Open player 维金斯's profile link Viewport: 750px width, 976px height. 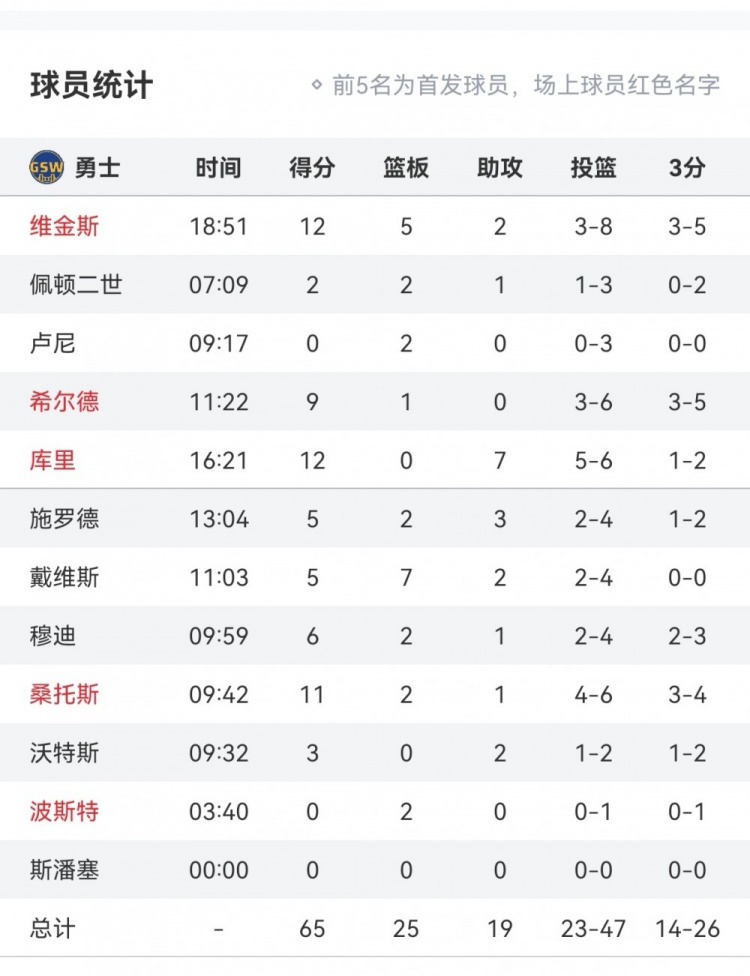pyautogui.click(x=64, y=226)
